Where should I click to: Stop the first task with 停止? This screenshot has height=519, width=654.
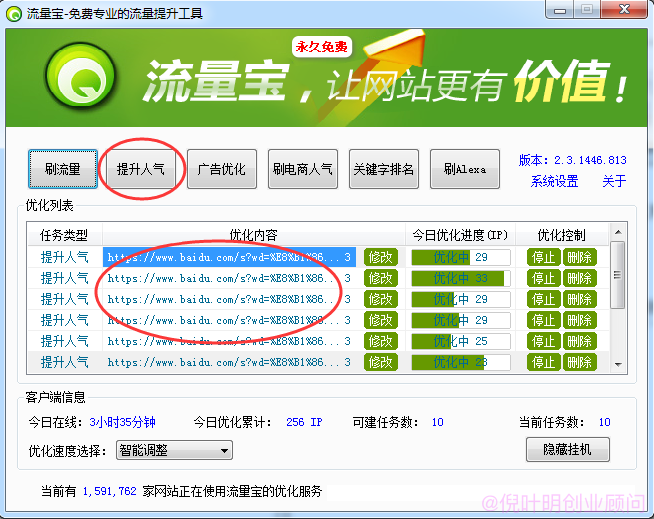(x=543, y=257)
